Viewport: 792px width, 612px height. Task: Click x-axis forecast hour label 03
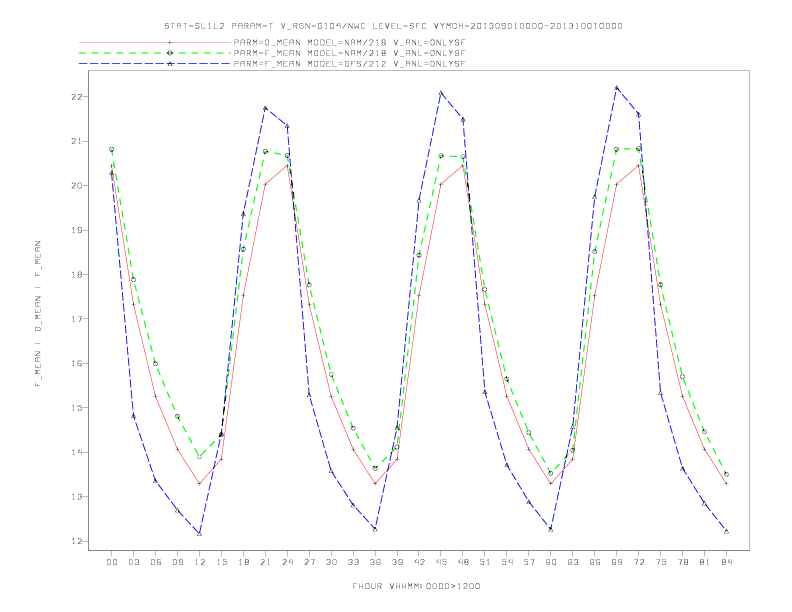(133, 562)
